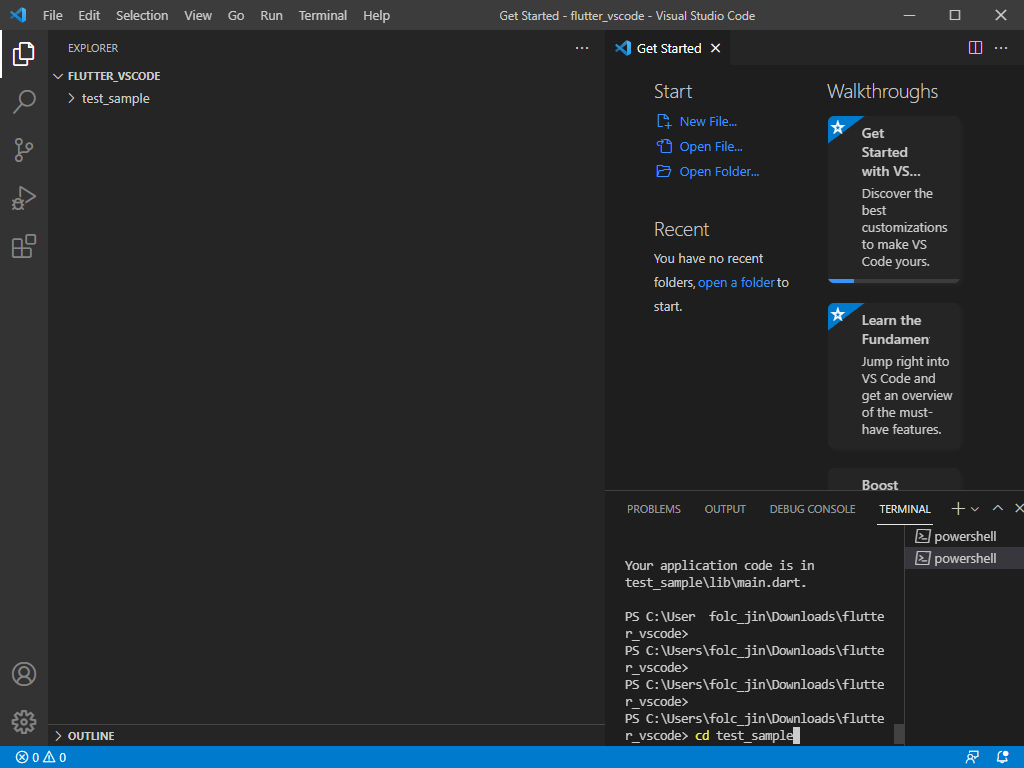Close the Get Started tab
Screen dimensions: 1024x768
click(716, 48)
